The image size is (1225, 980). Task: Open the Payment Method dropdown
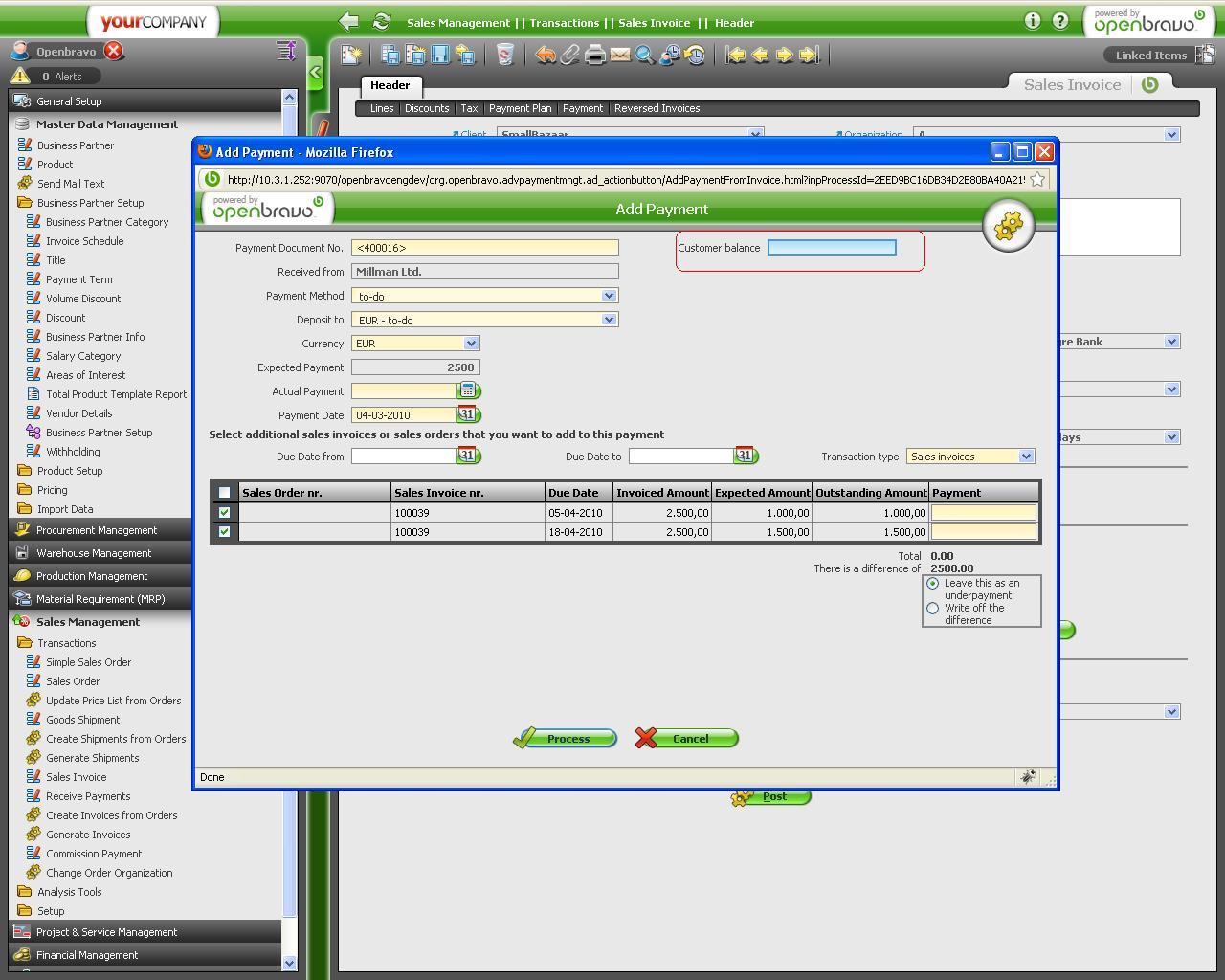[x=609, y=296]
